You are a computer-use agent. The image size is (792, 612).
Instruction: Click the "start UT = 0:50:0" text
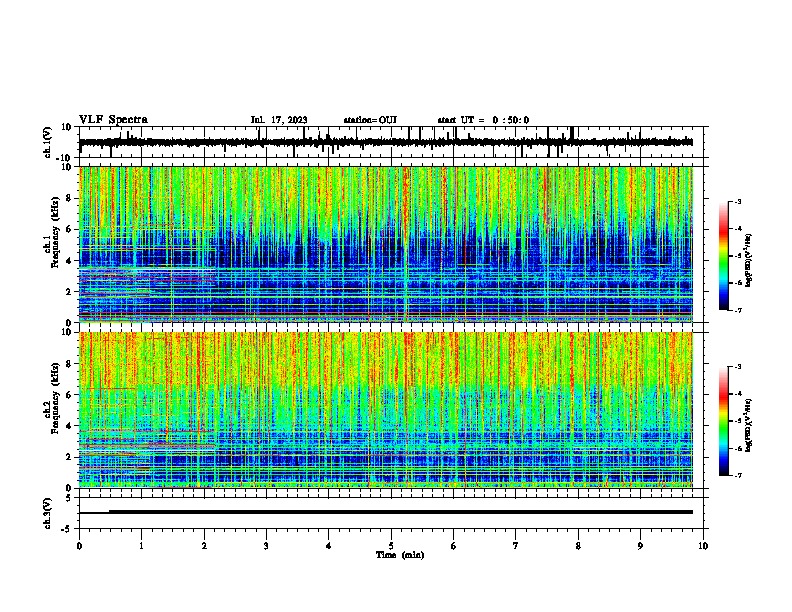(483, 120)
